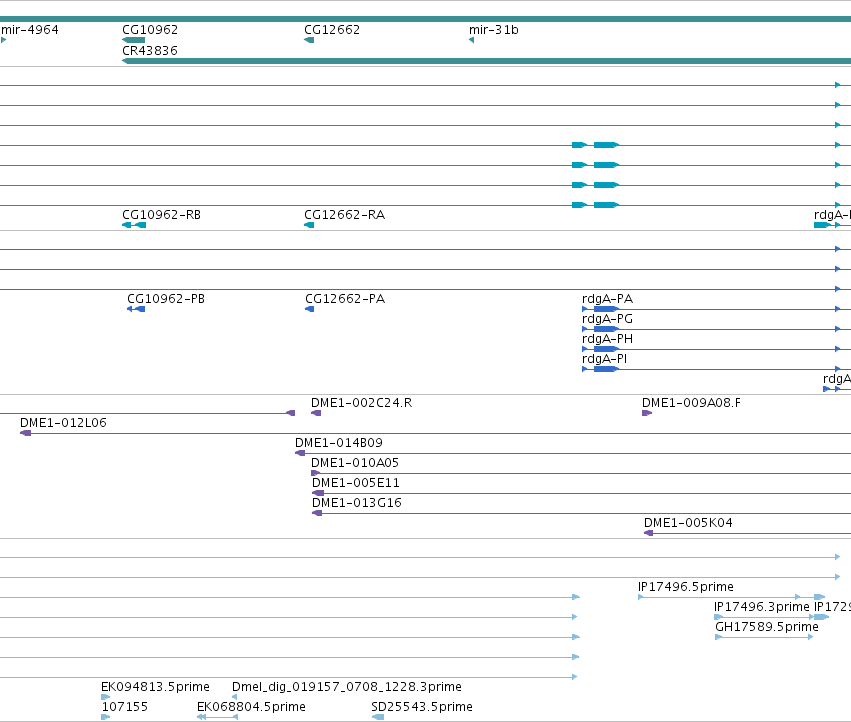Click the DME1-005K04 clone end arrow
The height and width of the screenshot is (722, 851).
pos(649,533)
